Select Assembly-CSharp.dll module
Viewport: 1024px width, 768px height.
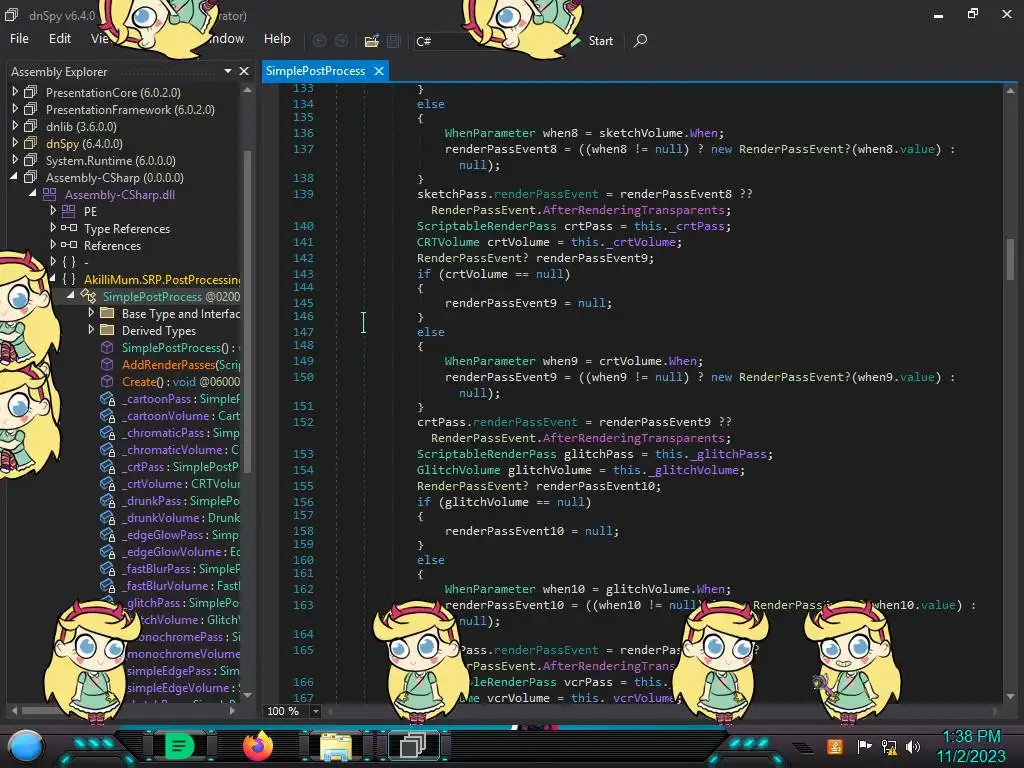(120, 195)
